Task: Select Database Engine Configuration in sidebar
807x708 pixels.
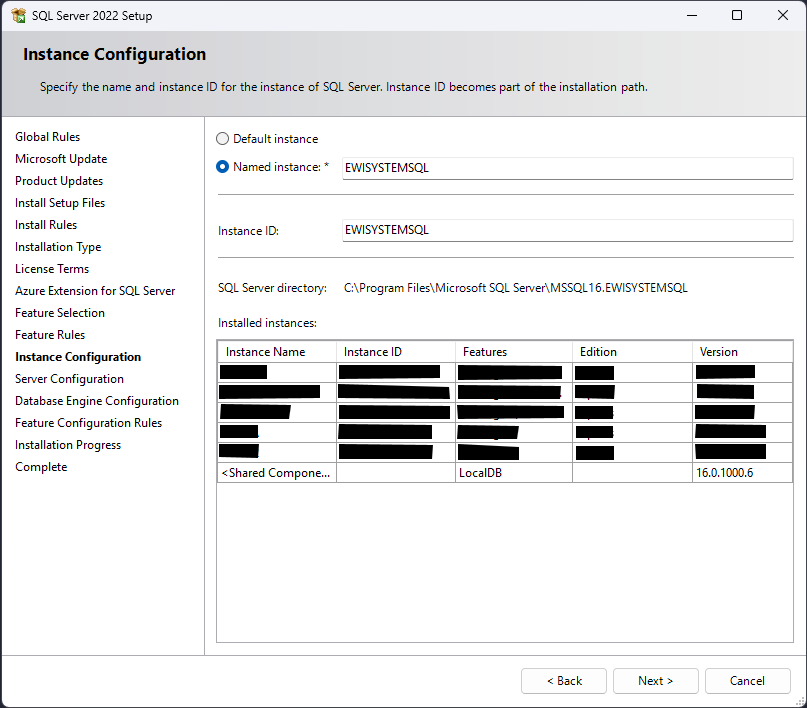Action: (97, 401)
